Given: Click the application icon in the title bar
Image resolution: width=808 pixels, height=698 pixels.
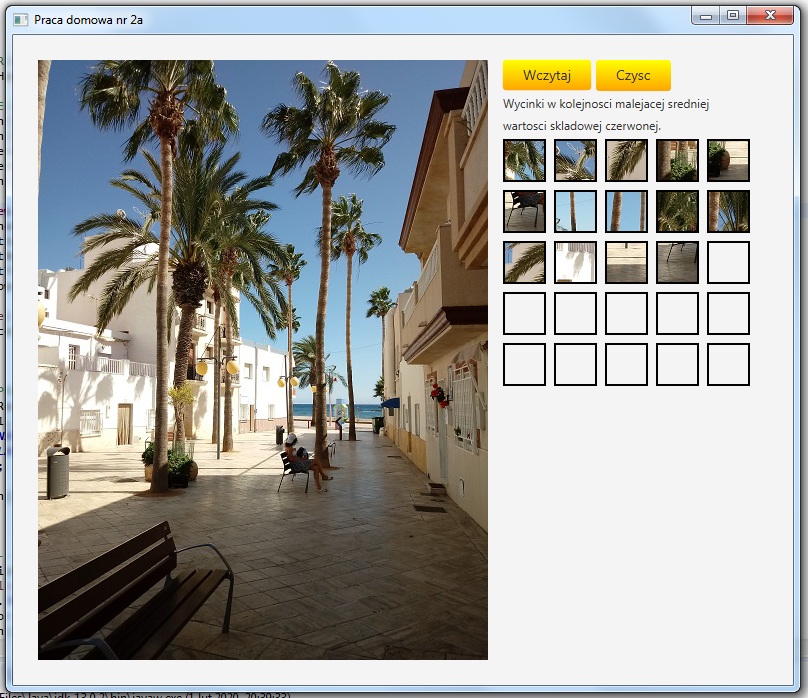Looking at the screenshot, I should tap(21, 19).
